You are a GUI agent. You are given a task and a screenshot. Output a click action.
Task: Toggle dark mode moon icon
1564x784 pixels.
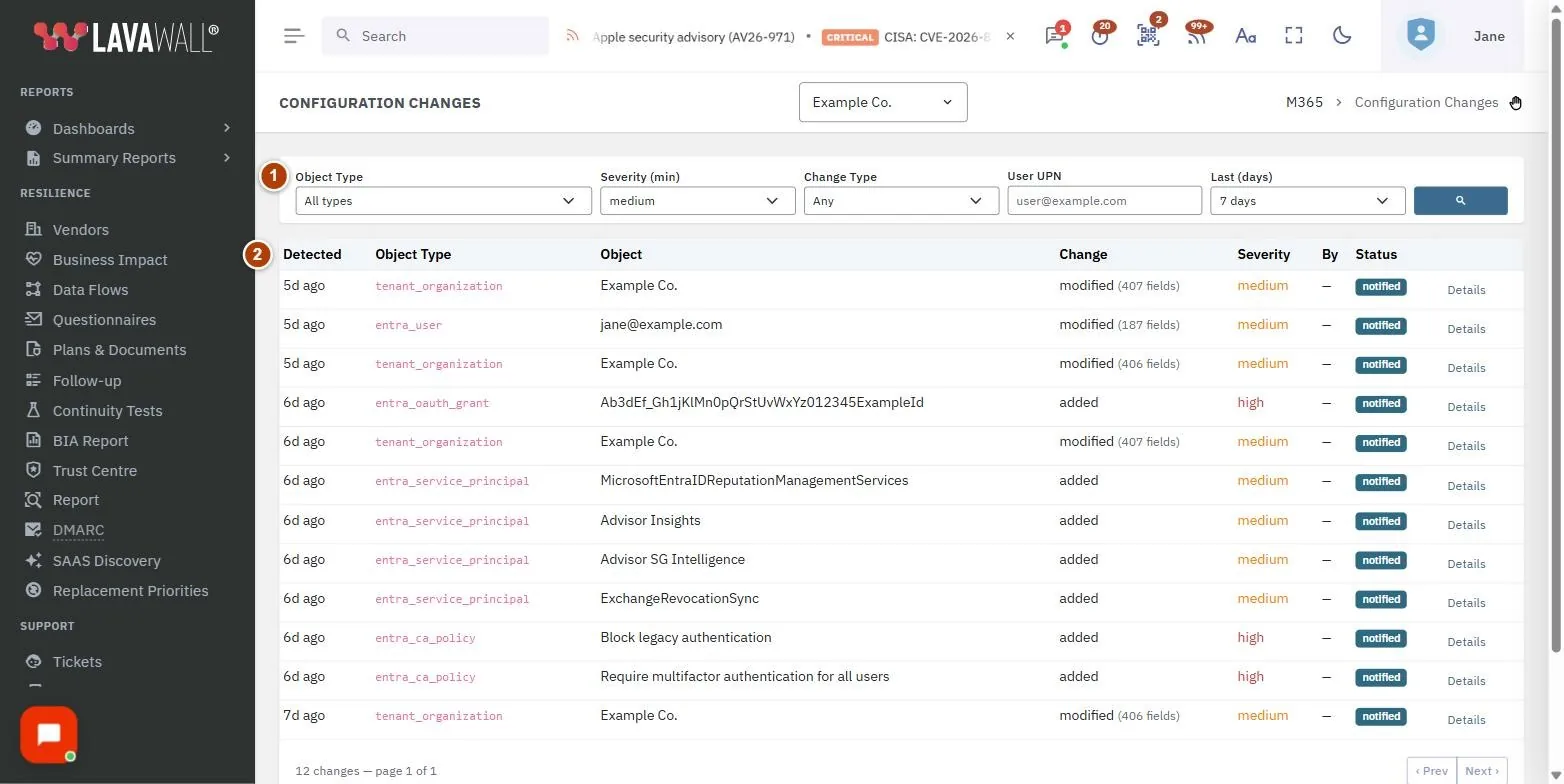1342,36
